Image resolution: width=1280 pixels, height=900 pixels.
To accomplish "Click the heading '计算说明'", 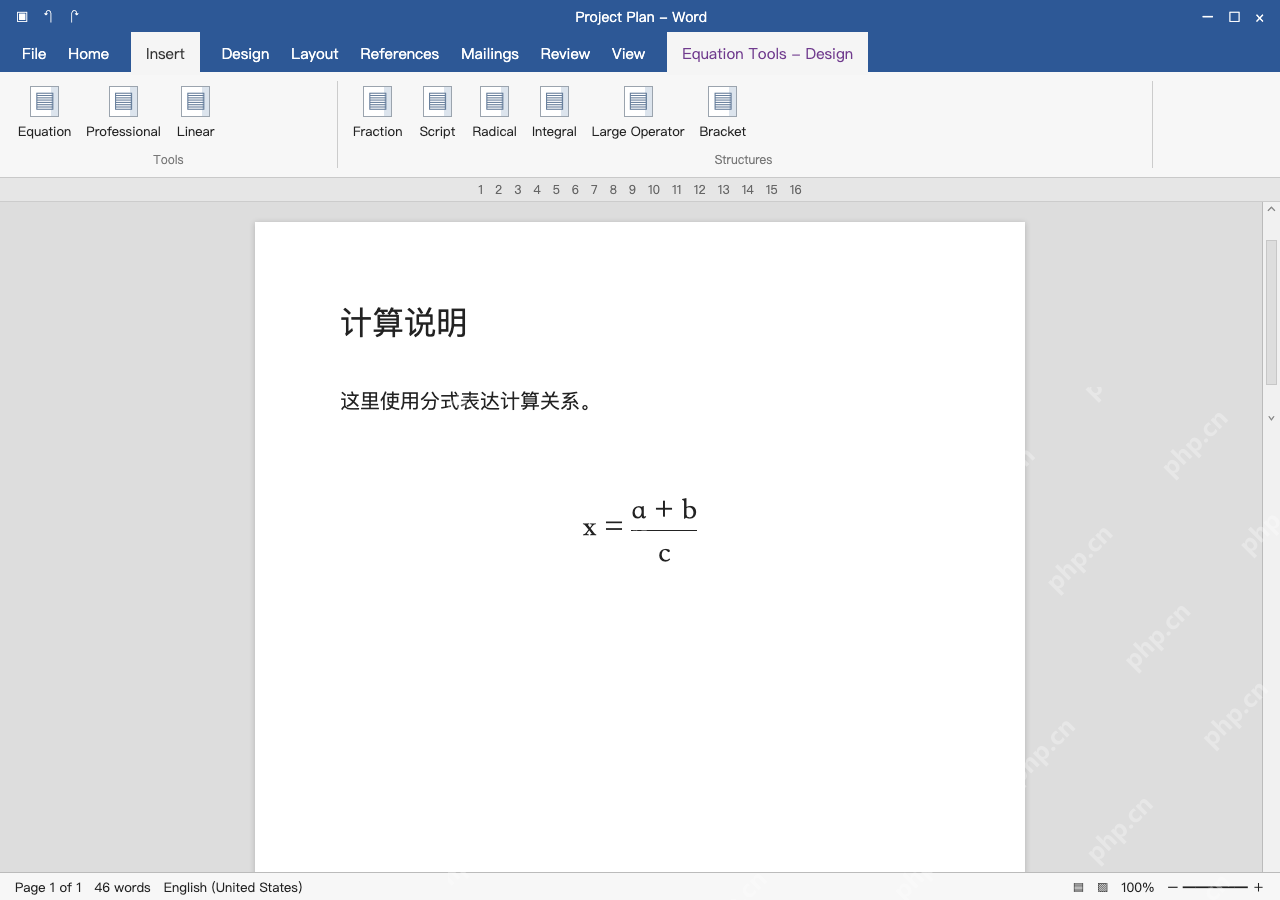I will click(404, 323).
